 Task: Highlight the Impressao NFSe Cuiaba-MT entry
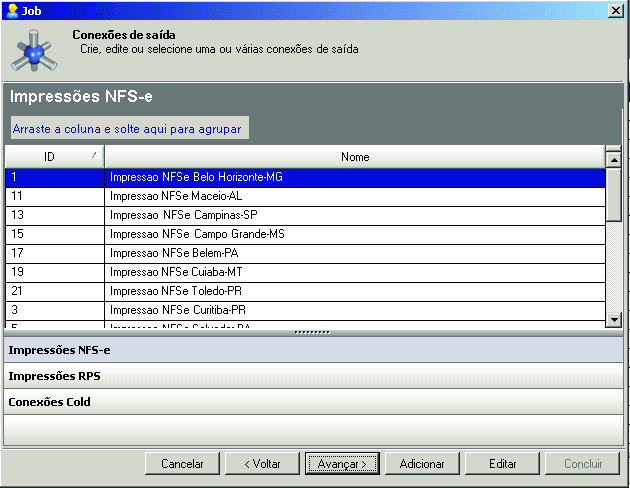[x=354, y=272]
